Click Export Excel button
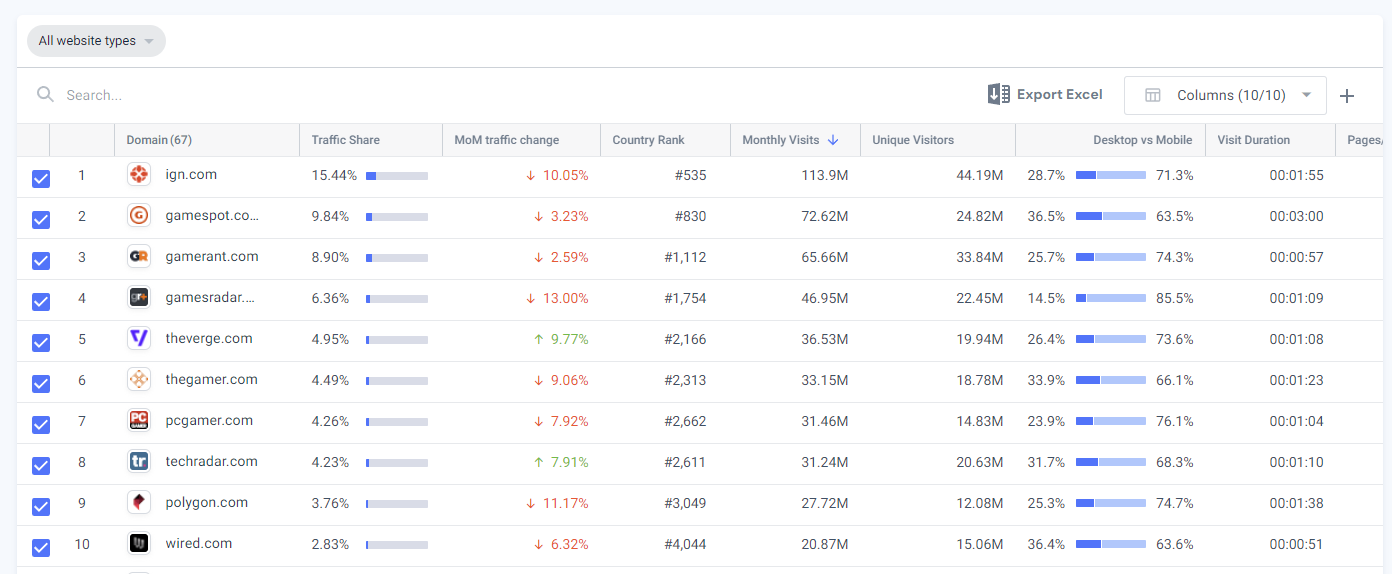The width and height of the screenshot is (1392, 574). [1045, 94]
